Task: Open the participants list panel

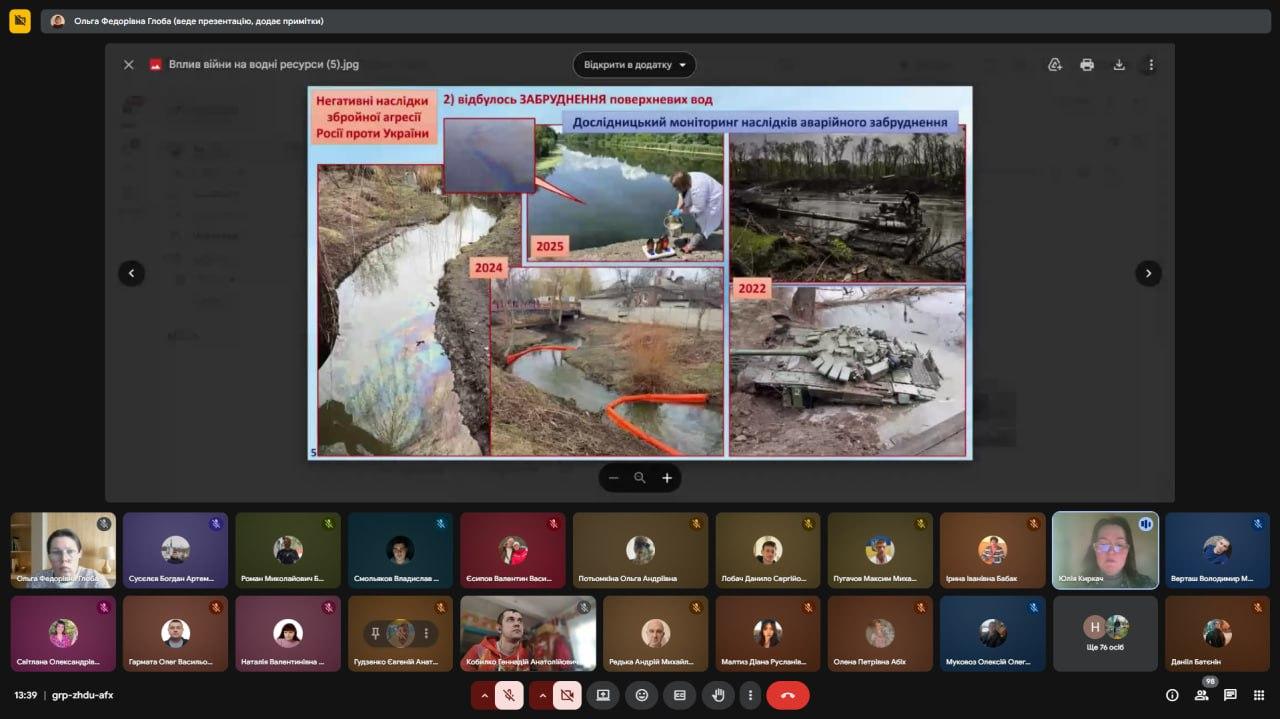Action: pos(1201,695)
